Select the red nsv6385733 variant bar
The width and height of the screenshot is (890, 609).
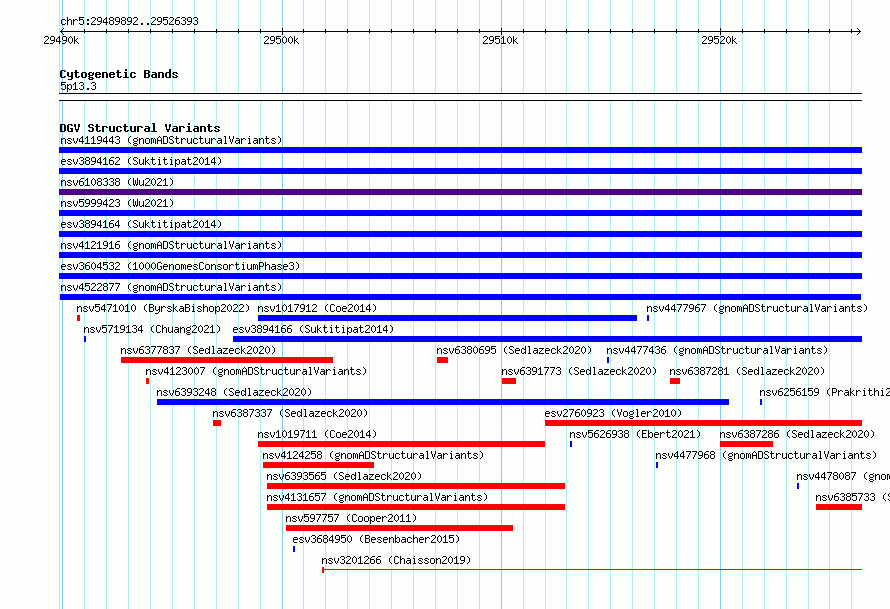click(x=839, y=507)
